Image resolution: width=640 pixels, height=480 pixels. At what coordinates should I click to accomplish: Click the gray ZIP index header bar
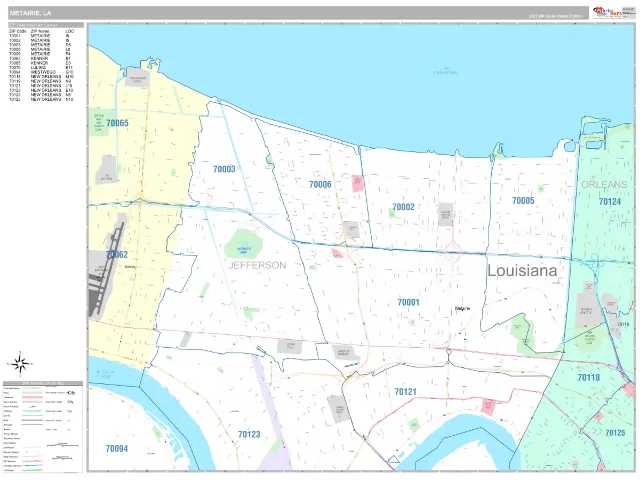(46, 25)
